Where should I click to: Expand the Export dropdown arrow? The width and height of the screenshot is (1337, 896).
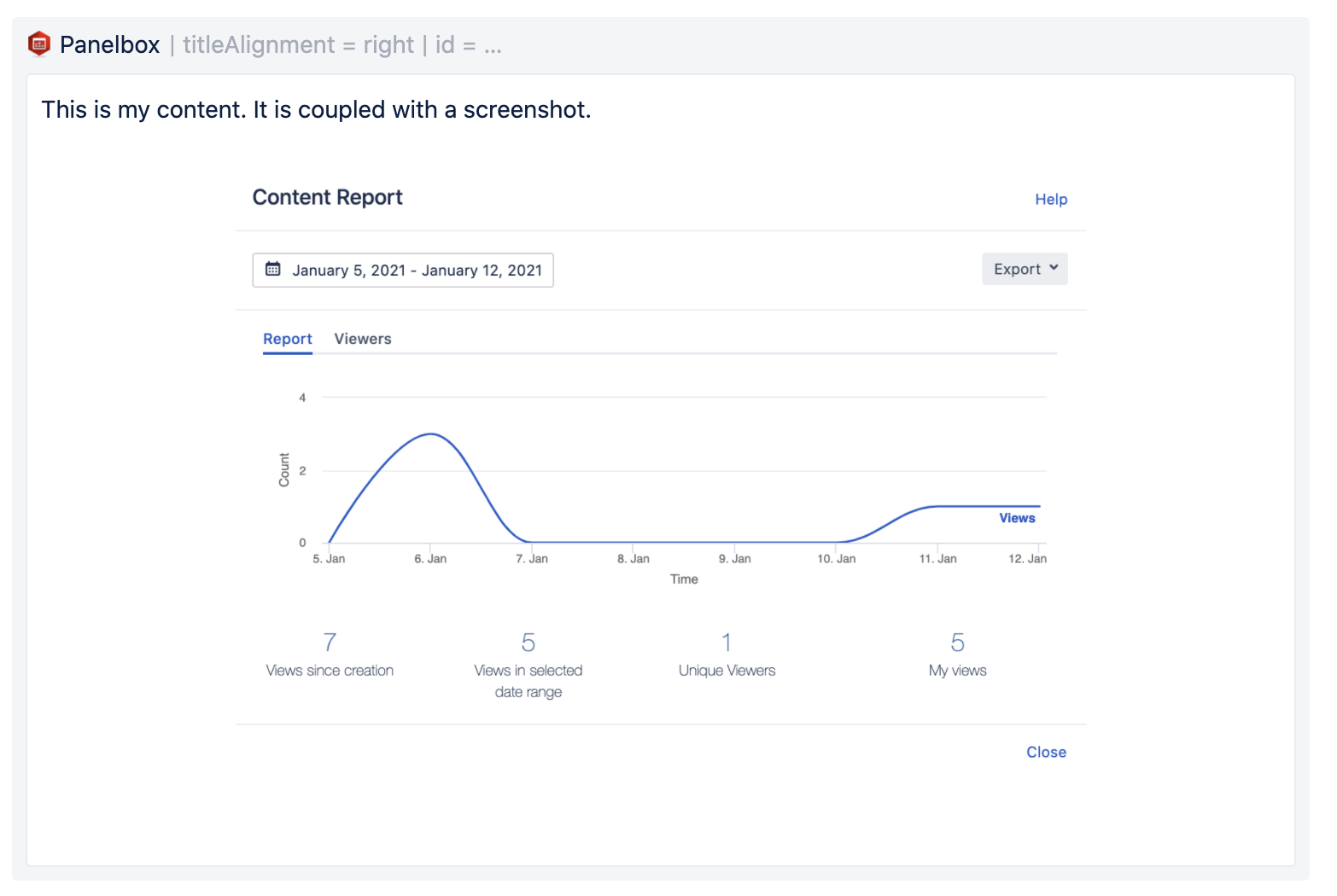pyautogui.click(x=1054, y=268)
